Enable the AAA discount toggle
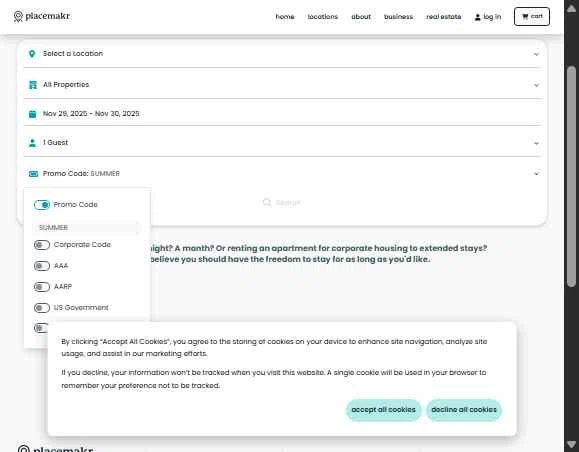The height and width of the screenshot is (452, 579). coord(42,266)
